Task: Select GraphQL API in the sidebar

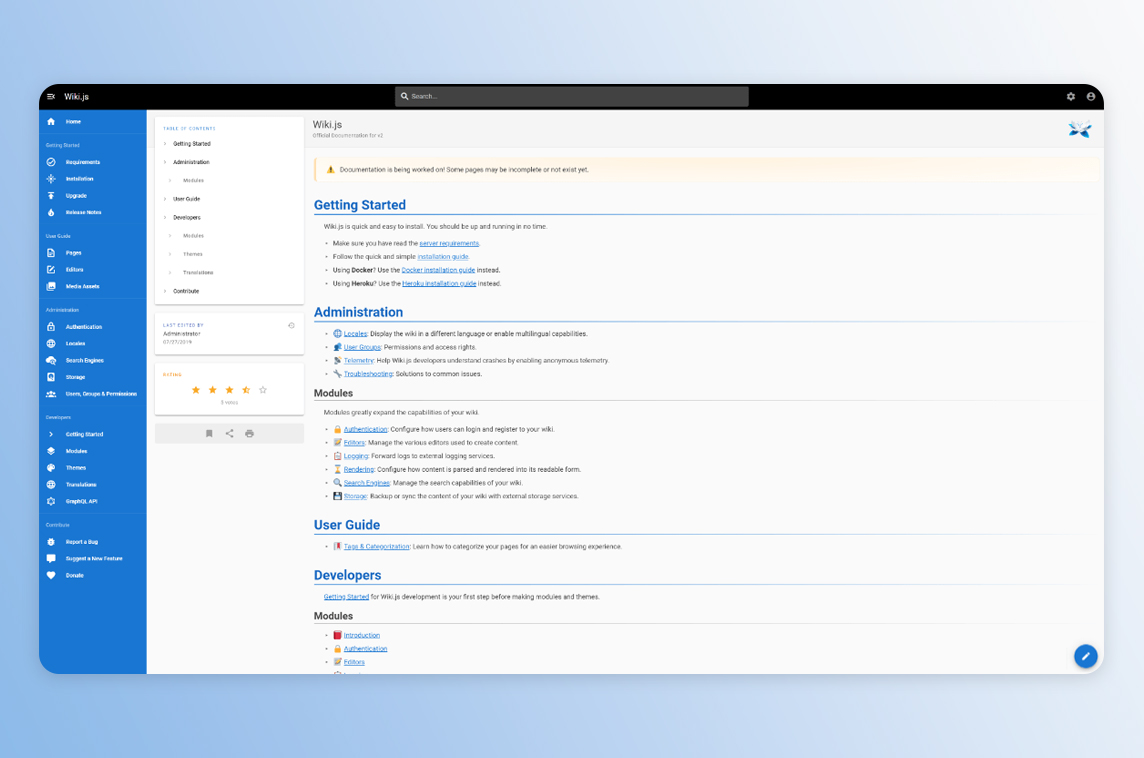Action: tap(81, 501)
